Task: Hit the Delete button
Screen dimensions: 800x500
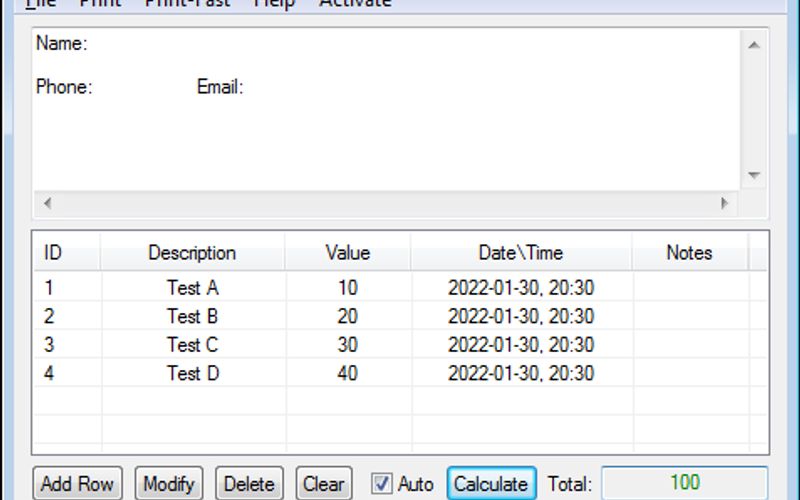Action: (249, 484)
